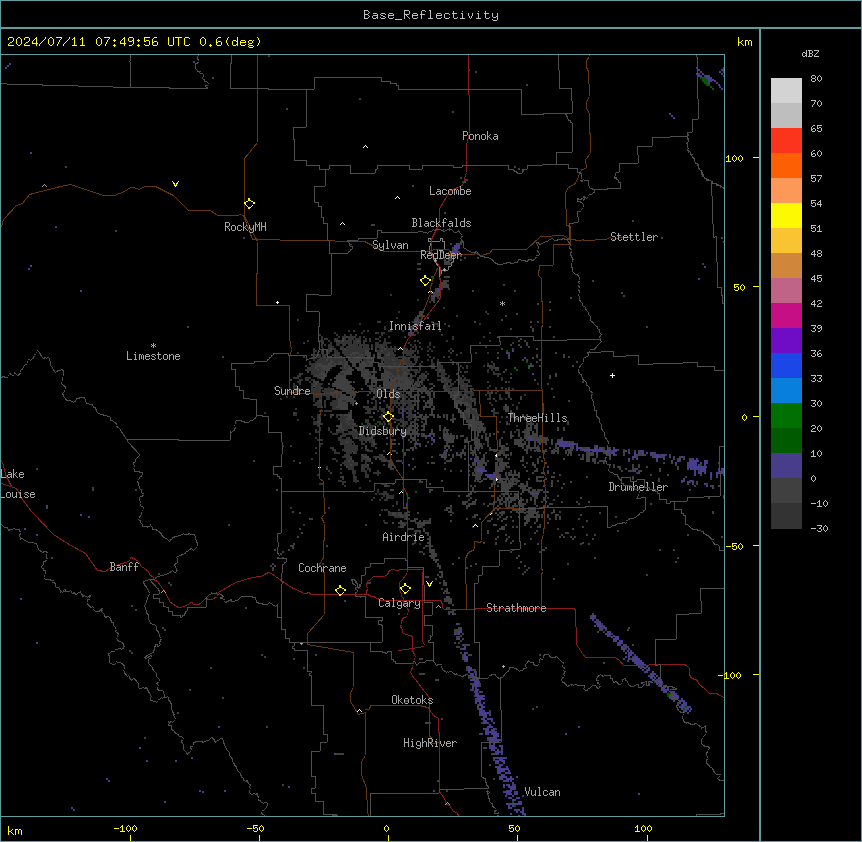Click the indigo 0–10 dBZ legend swatch

[x=786, y=466]
